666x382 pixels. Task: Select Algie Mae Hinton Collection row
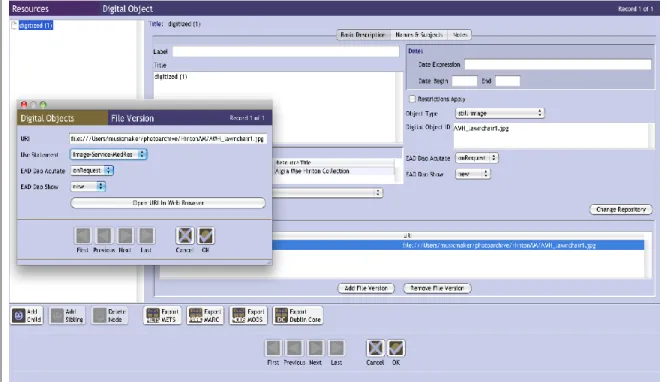tap(334, 171)
